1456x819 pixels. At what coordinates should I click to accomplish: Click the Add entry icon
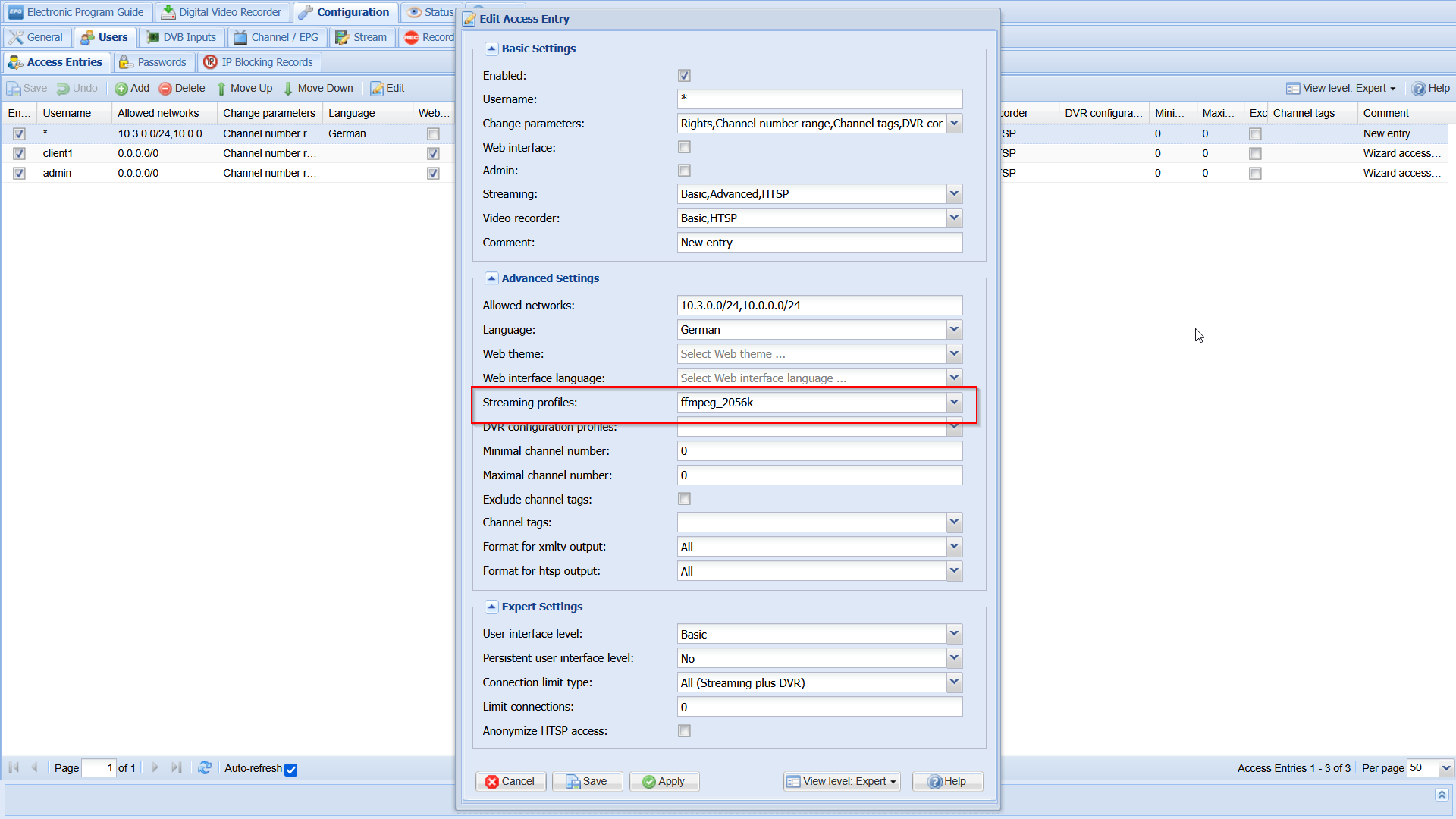coord(121,89)
